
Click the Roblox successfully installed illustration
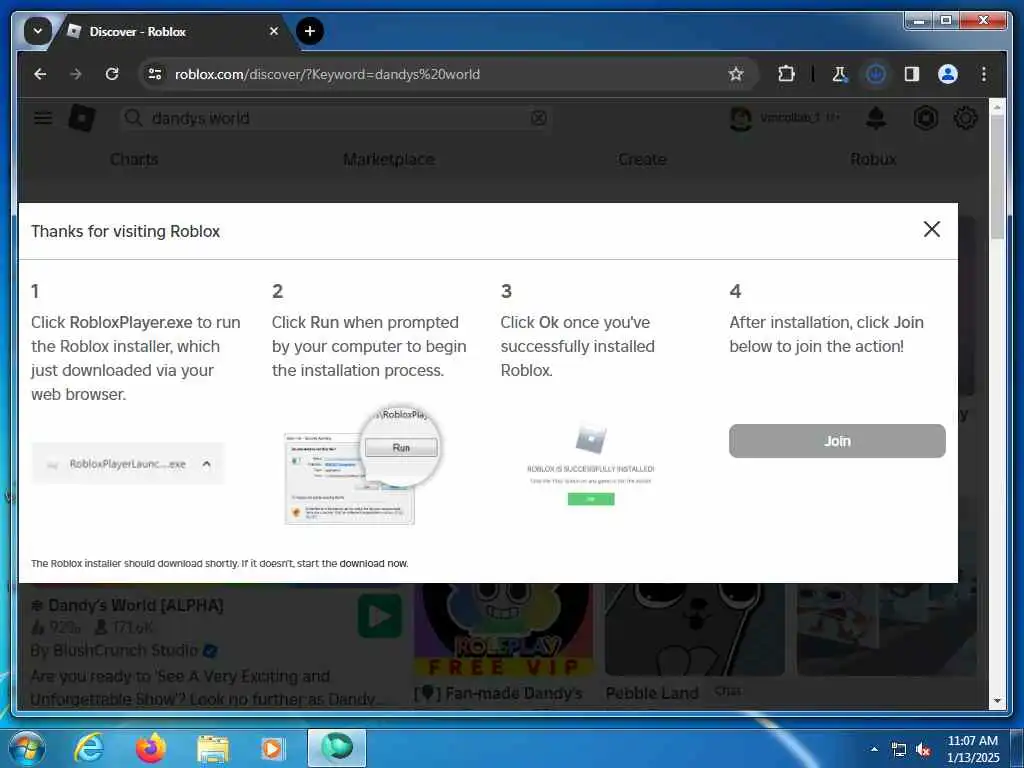[x=590, y=465]
